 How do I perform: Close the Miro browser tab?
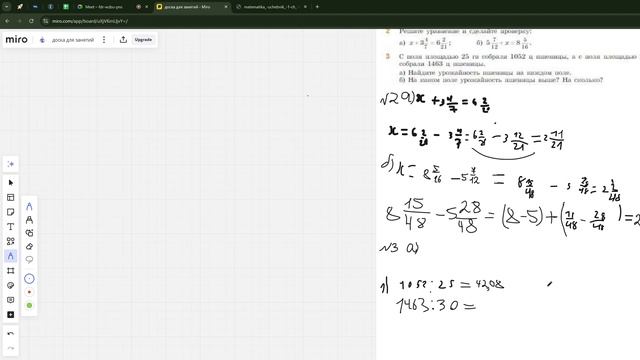(226, 7)
